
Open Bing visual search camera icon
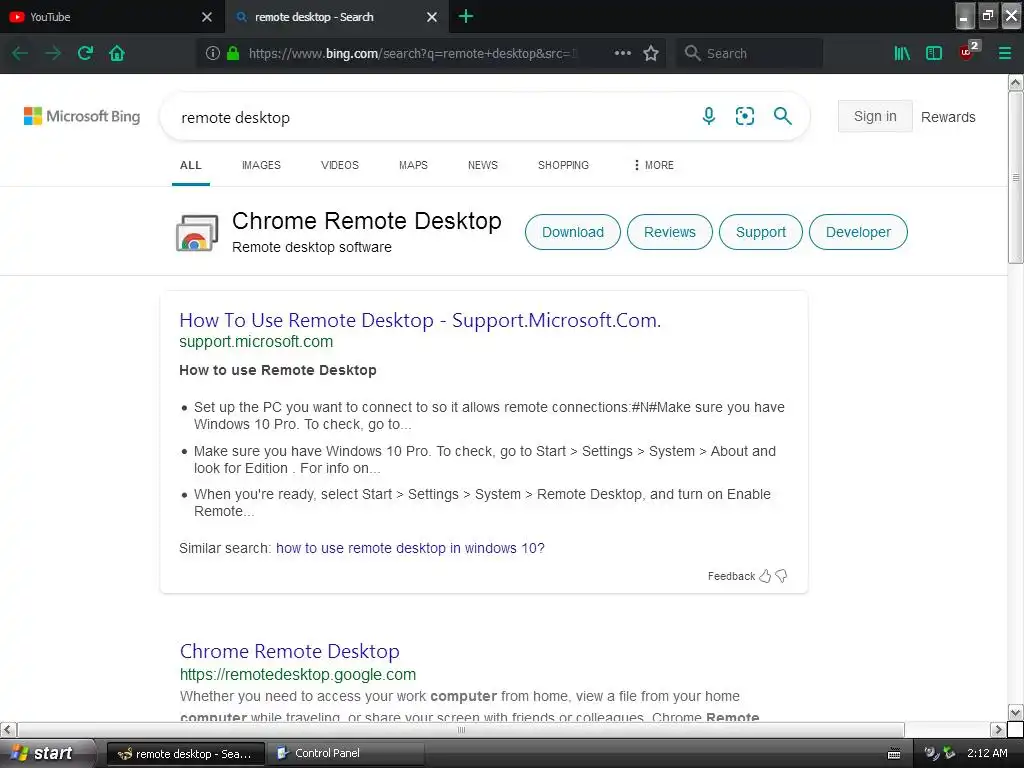point(744,116)
